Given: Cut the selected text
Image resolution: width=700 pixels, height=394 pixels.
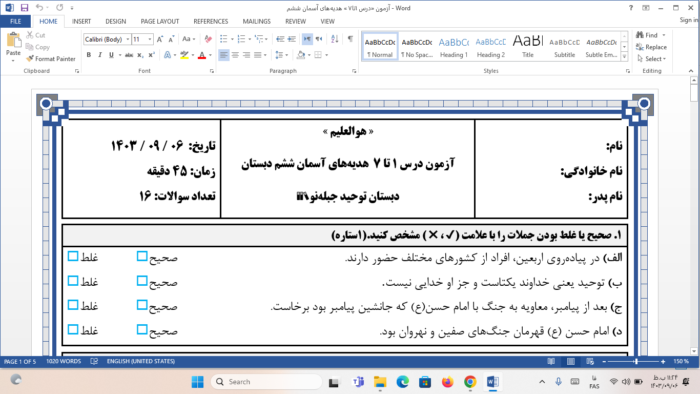Looking at the screenshot, I should point(36,35).
